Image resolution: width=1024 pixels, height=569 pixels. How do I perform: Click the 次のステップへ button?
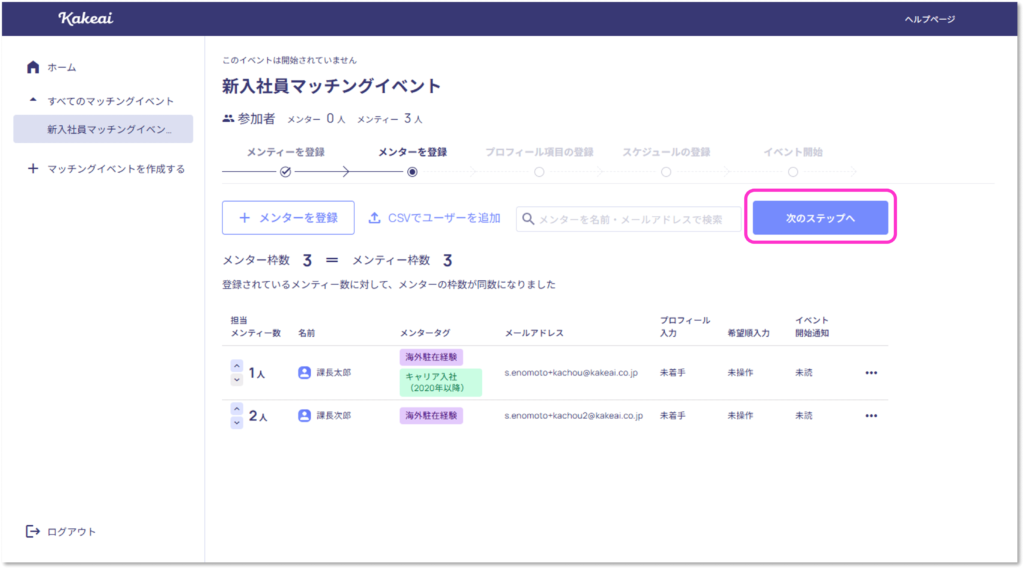820,218
